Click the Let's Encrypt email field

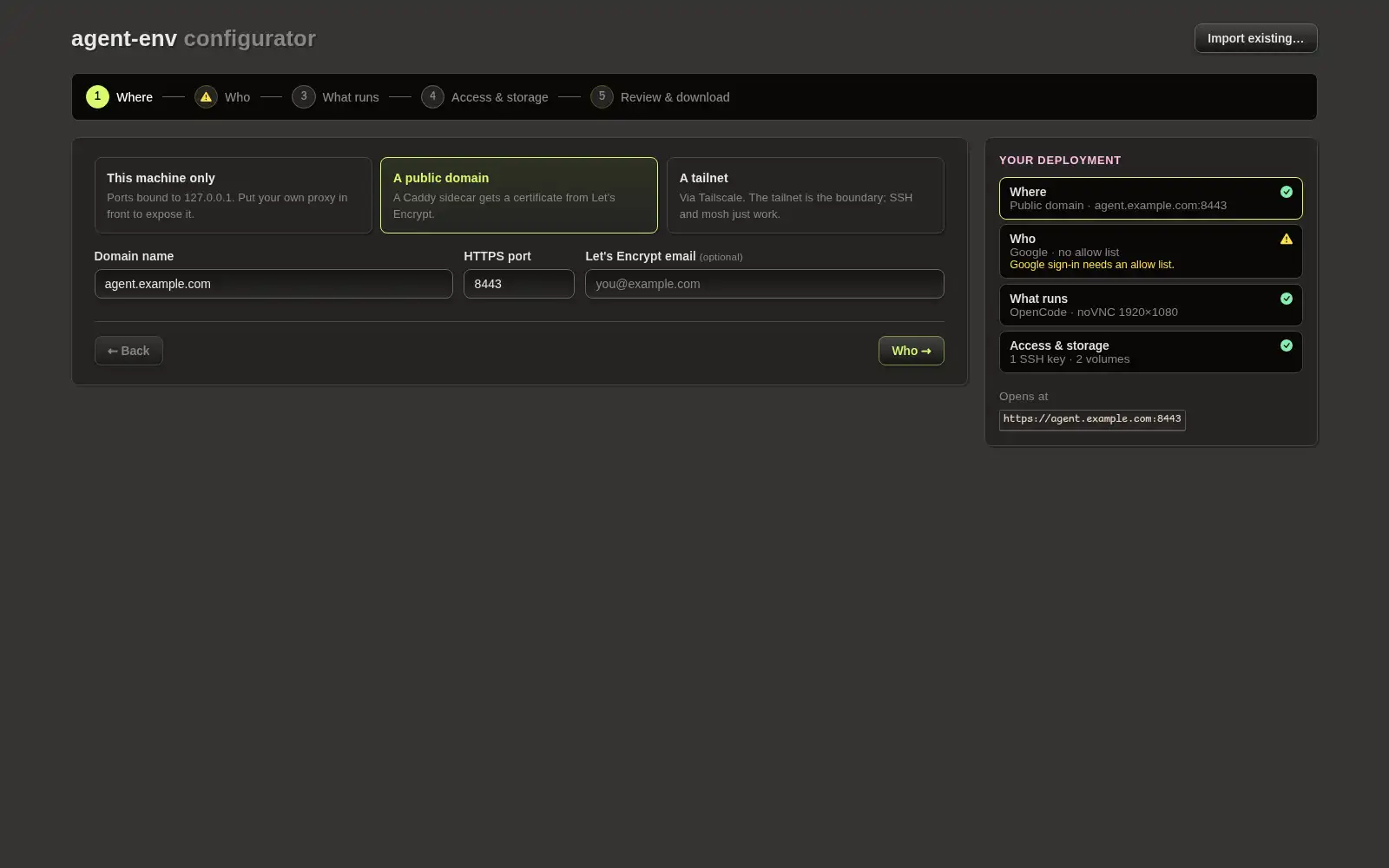pyautogui.click(x=765, y=284)
